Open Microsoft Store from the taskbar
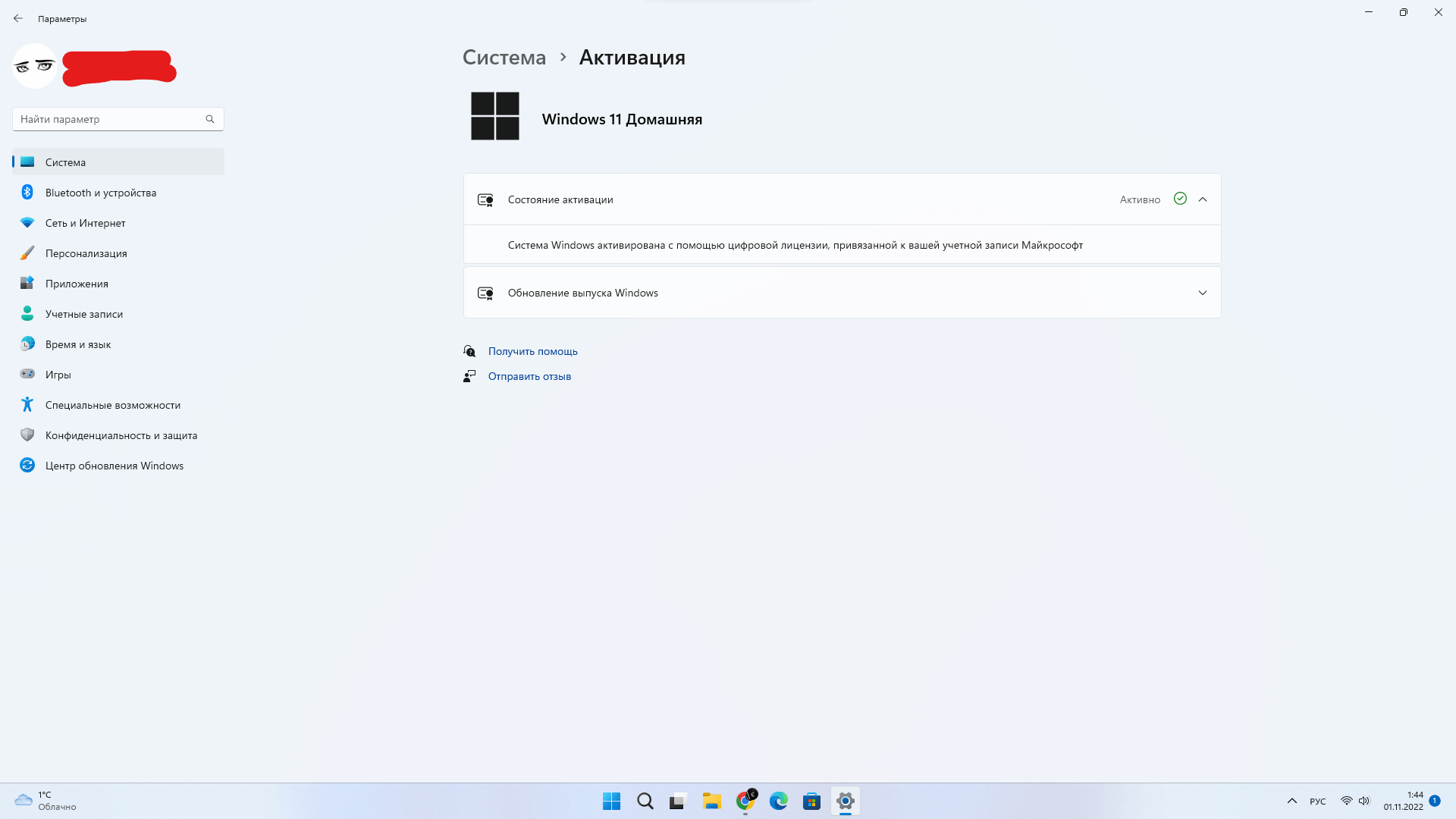This screenshot has height=819, width=1456. (812, 801)
